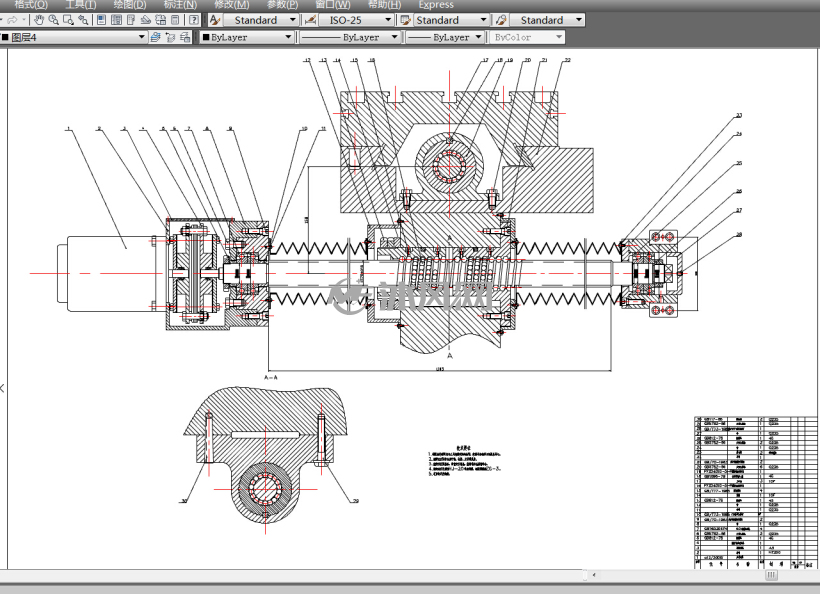This screenshot has height=594, width=820.
Task: Open the Multileader Style manager icon
Action: (x=501, y=20)
